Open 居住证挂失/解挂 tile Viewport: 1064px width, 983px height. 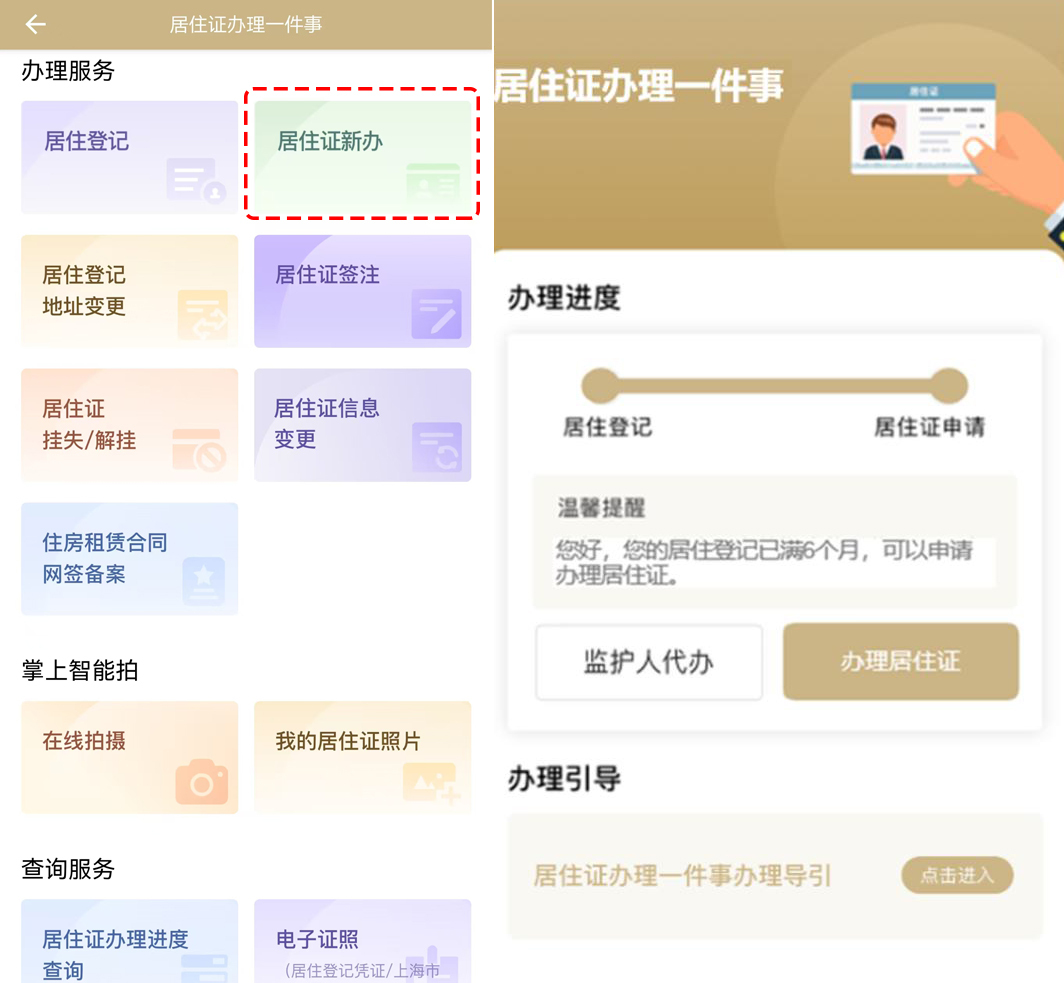129,425
